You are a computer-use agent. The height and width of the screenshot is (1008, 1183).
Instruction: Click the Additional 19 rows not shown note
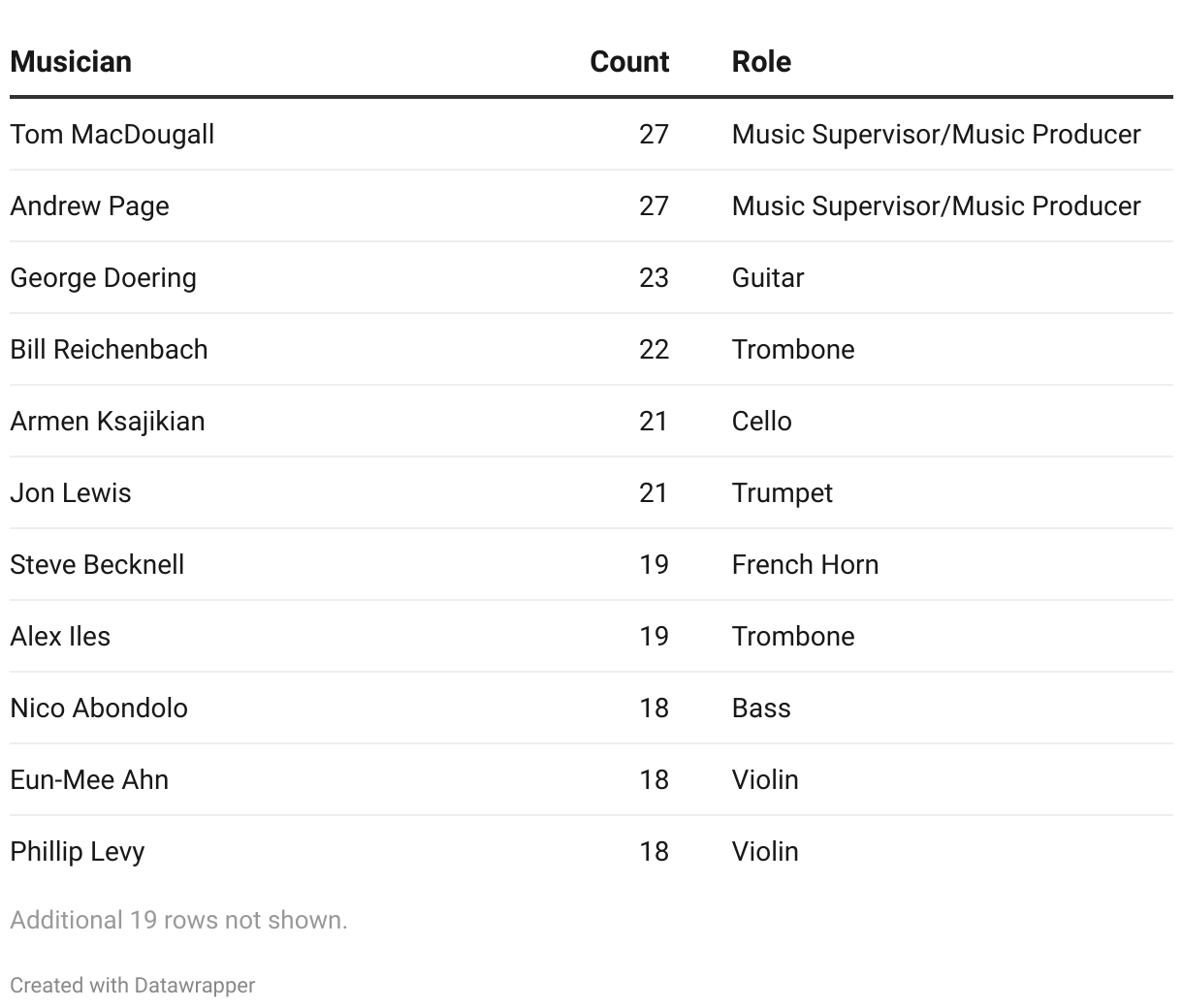coord(178,920)
